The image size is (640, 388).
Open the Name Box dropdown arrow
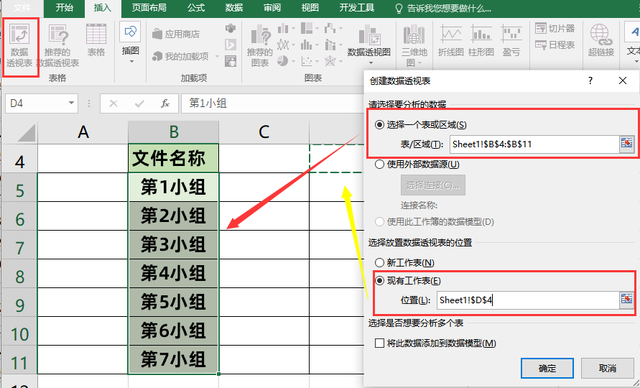point(71,103)
